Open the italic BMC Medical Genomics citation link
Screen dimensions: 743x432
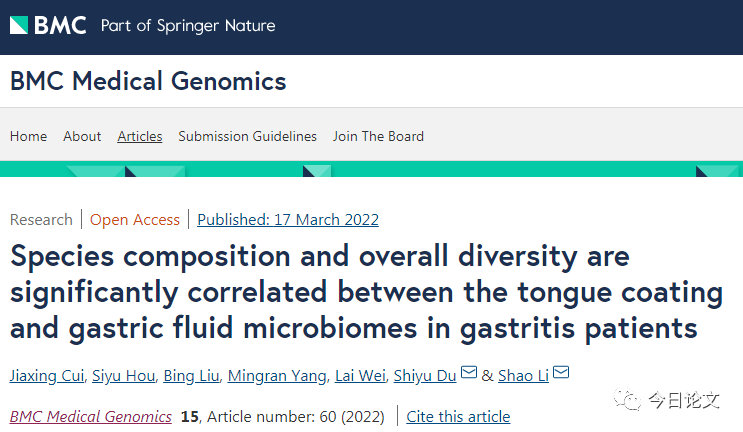coord(90,417)
